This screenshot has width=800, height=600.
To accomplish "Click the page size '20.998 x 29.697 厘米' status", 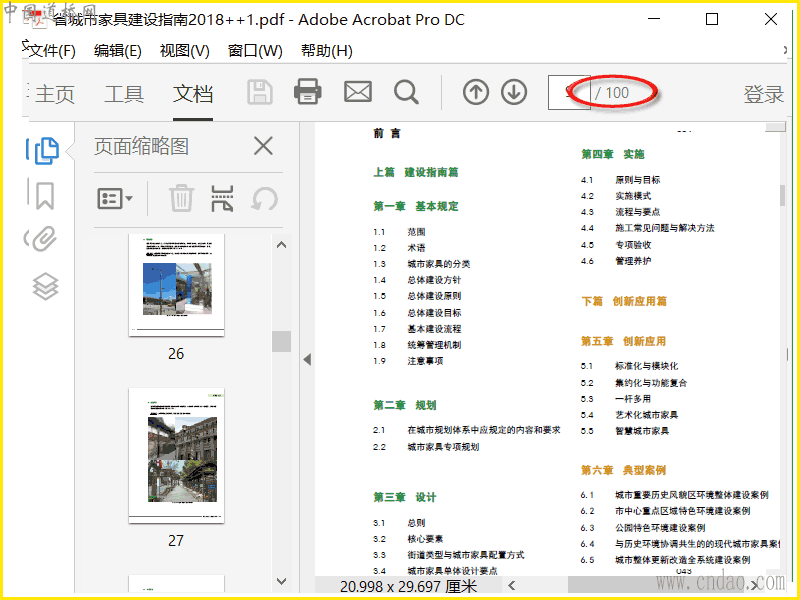I will (x=409, y=587).
